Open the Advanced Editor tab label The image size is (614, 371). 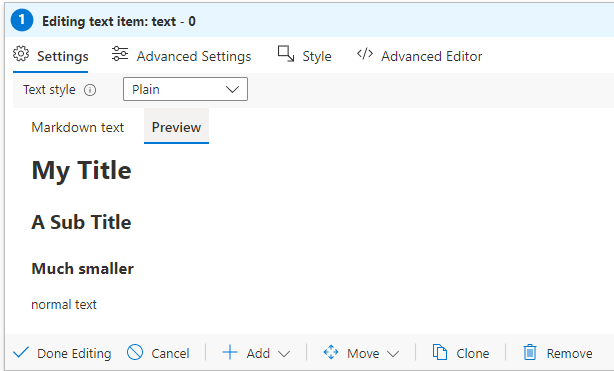point(432,56)
